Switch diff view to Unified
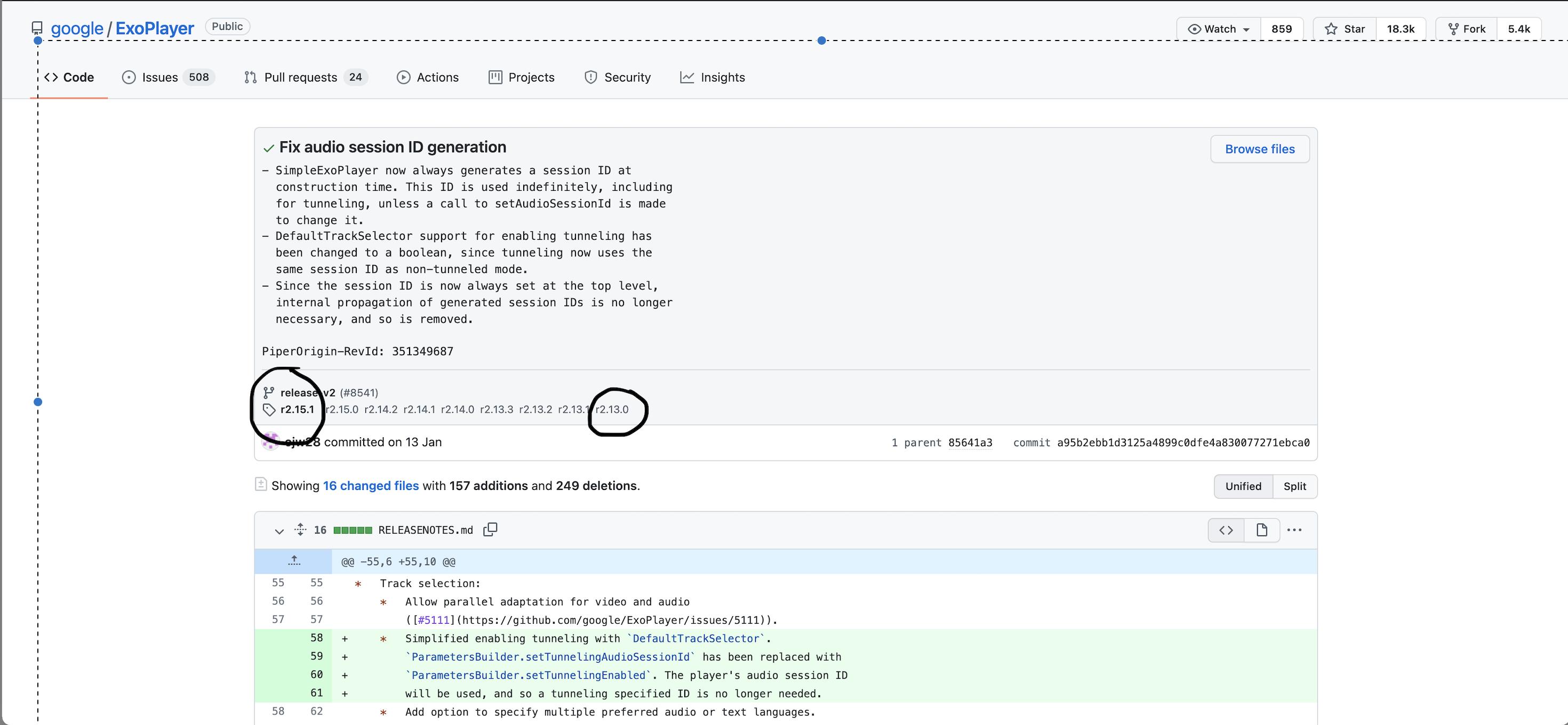Screen dimensions: 1568x725 1244,486
